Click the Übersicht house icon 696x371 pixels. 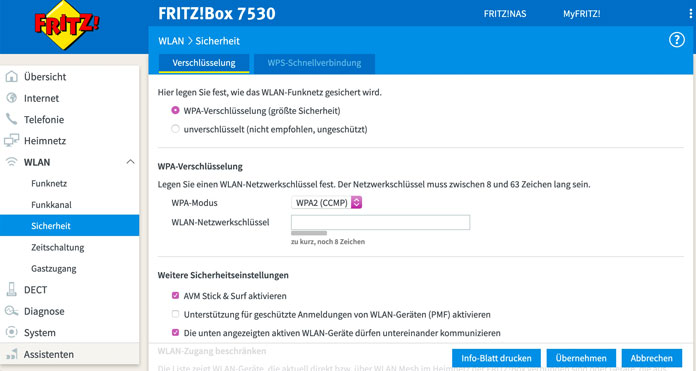pos(12,76)
